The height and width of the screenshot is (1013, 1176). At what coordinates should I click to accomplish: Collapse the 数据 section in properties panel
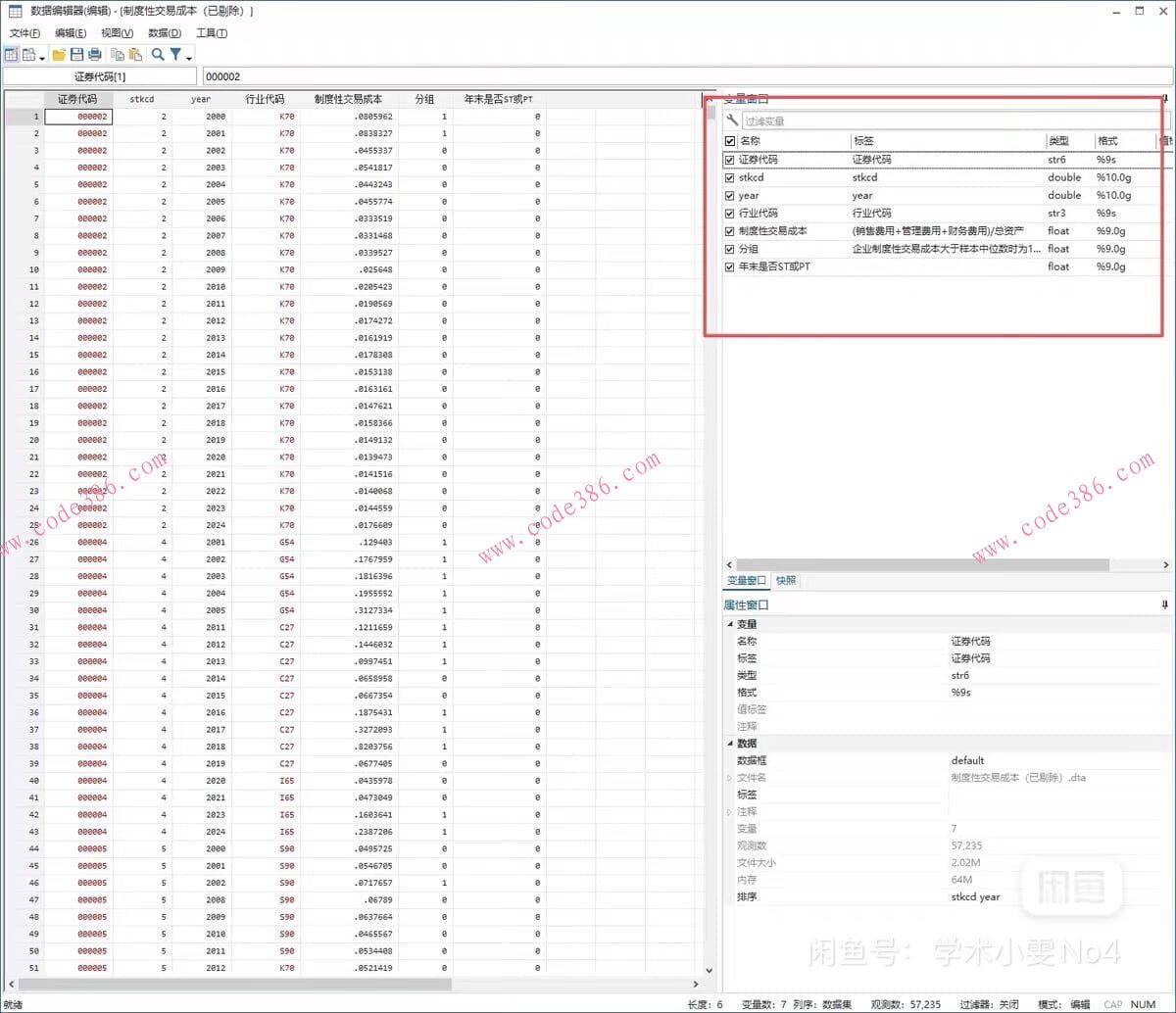click(x=729, y=744)
